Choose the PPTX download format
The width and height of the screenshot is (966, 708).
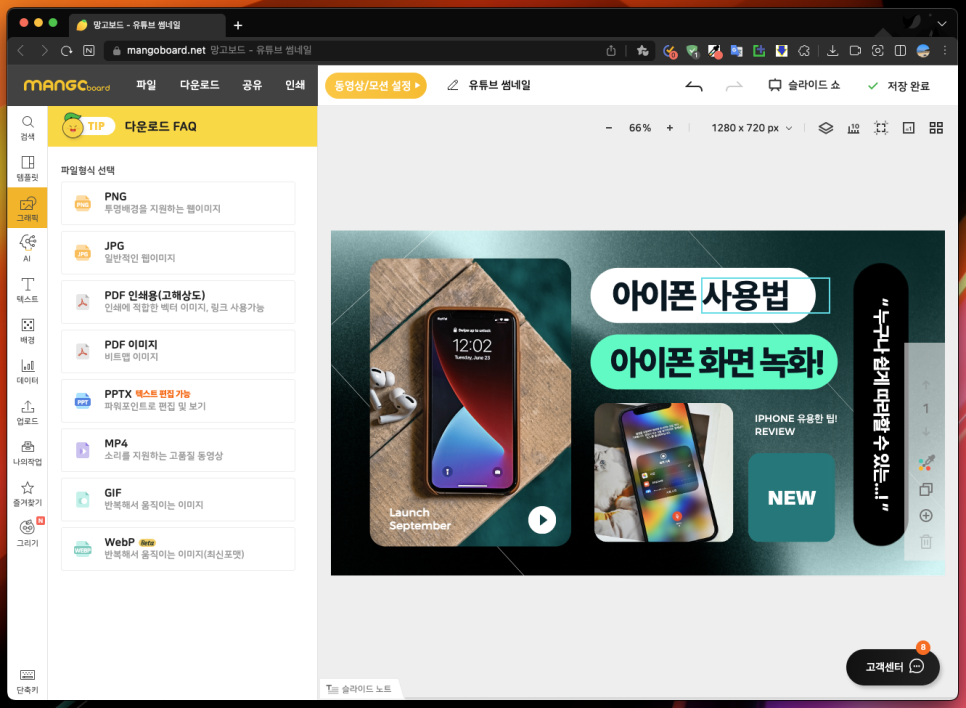point(178,400)
